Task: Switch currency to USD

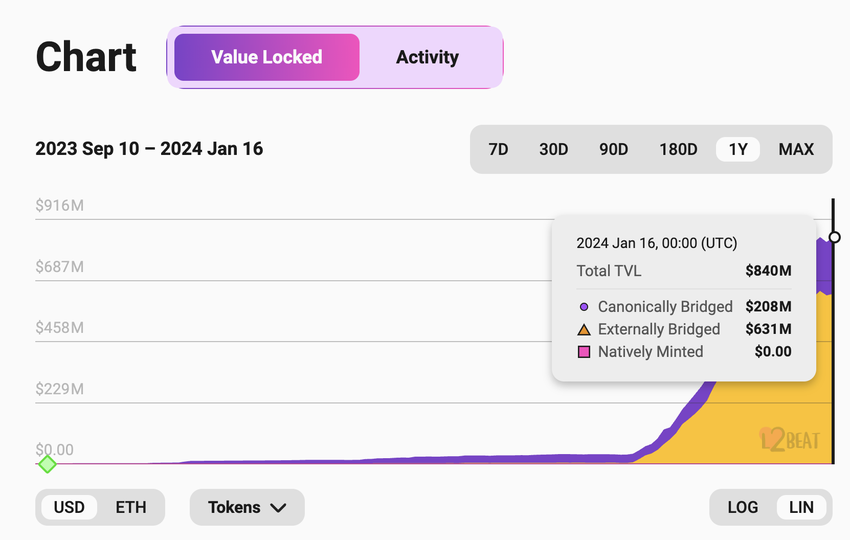Action: [69, 507]
